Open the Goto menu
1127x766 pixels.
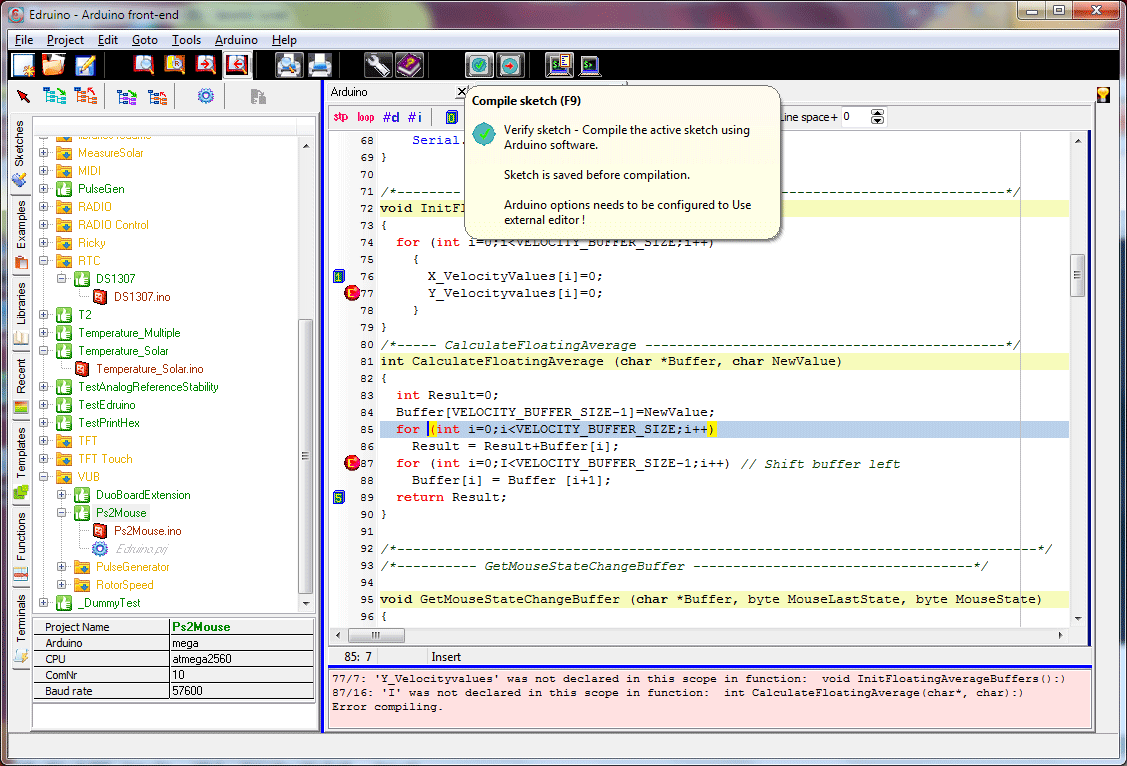click(144, 40)
